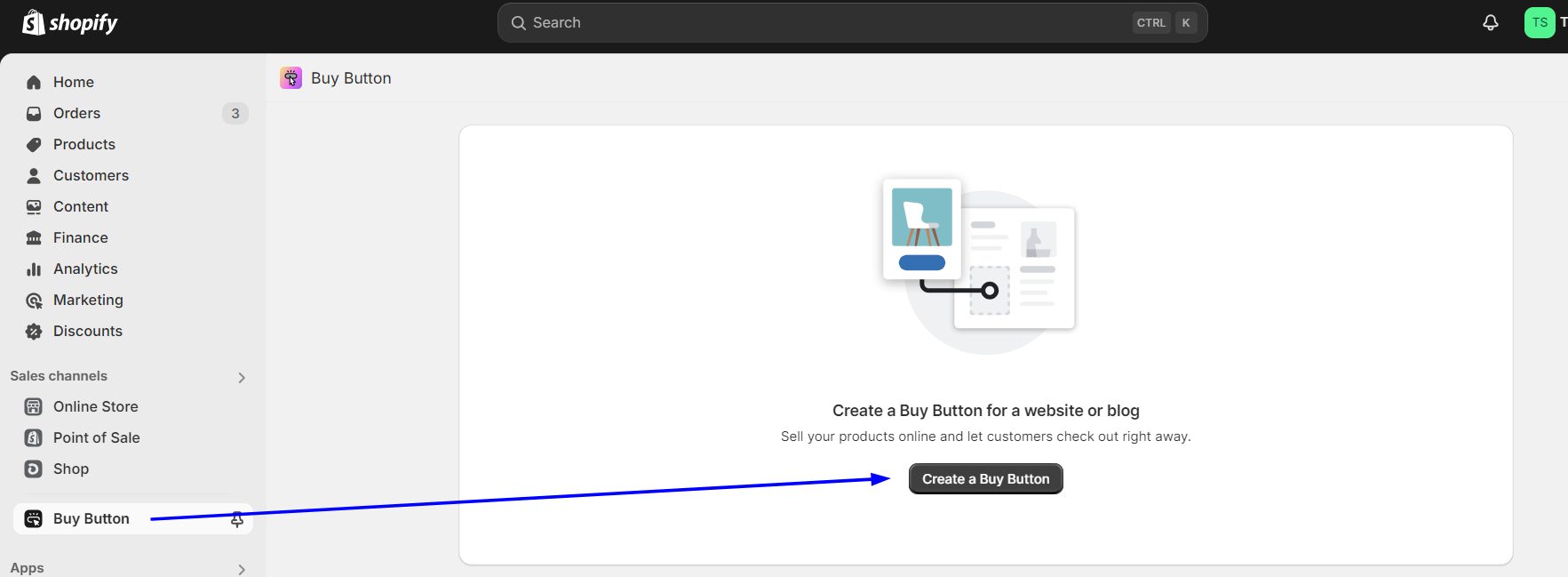Click the Orders count badge 3

coord(235,113)
